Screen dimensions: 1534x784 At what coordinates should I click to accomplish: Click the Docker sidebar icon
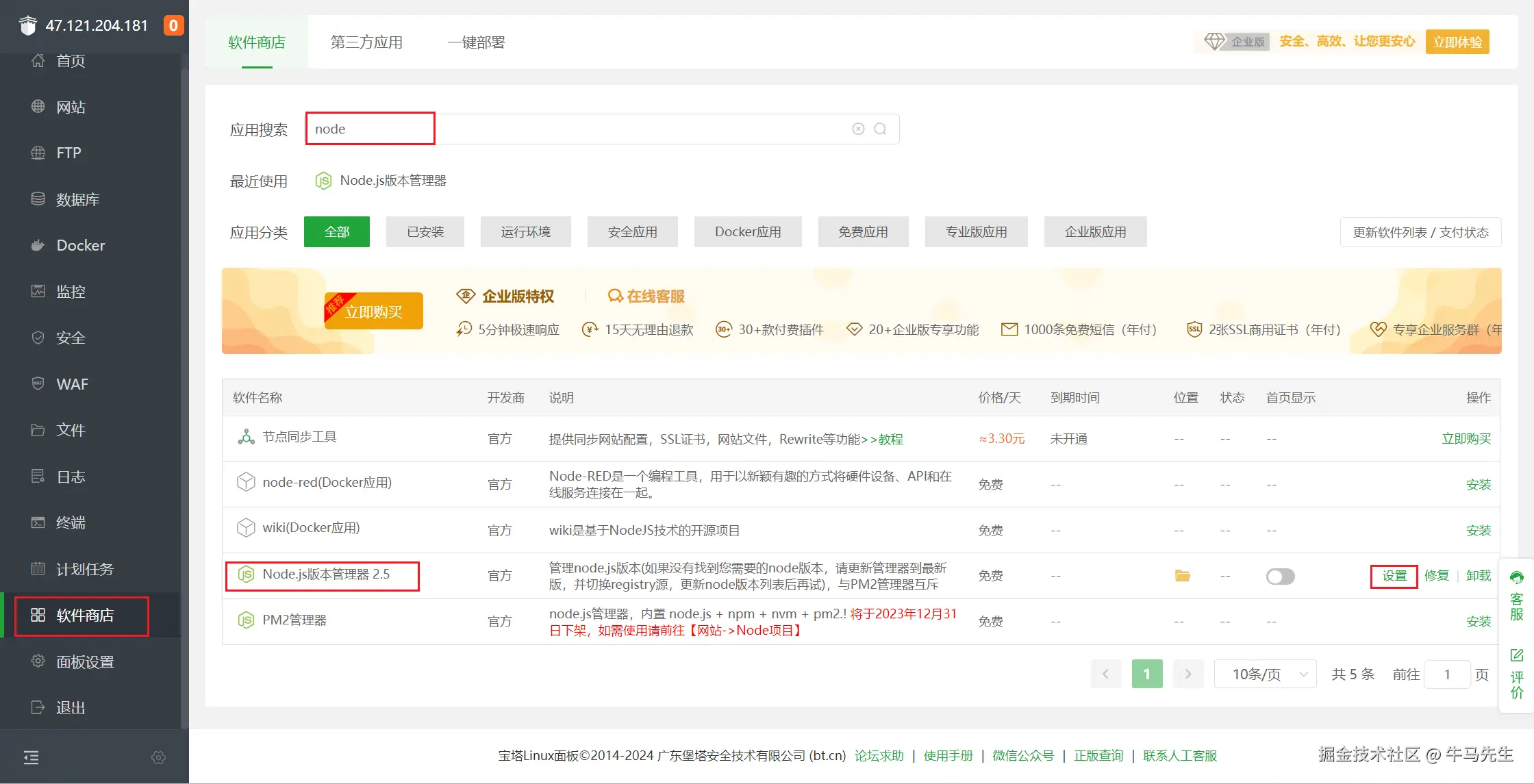[38, 245]
